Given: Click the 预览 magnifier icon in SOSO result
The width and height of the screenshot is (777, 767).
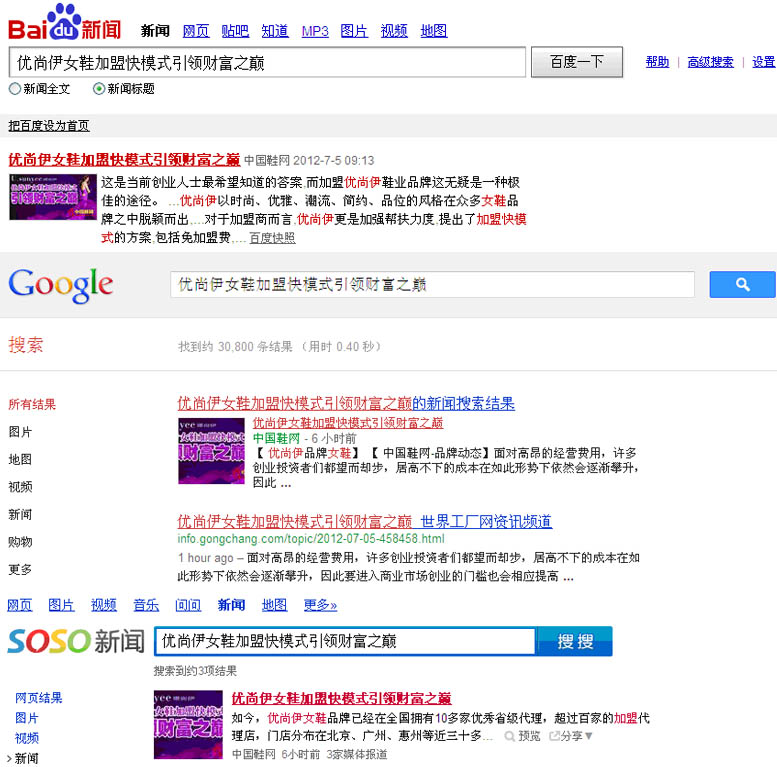Looking at the screenshot, I should pyautogui.click(x=511, y=736).
